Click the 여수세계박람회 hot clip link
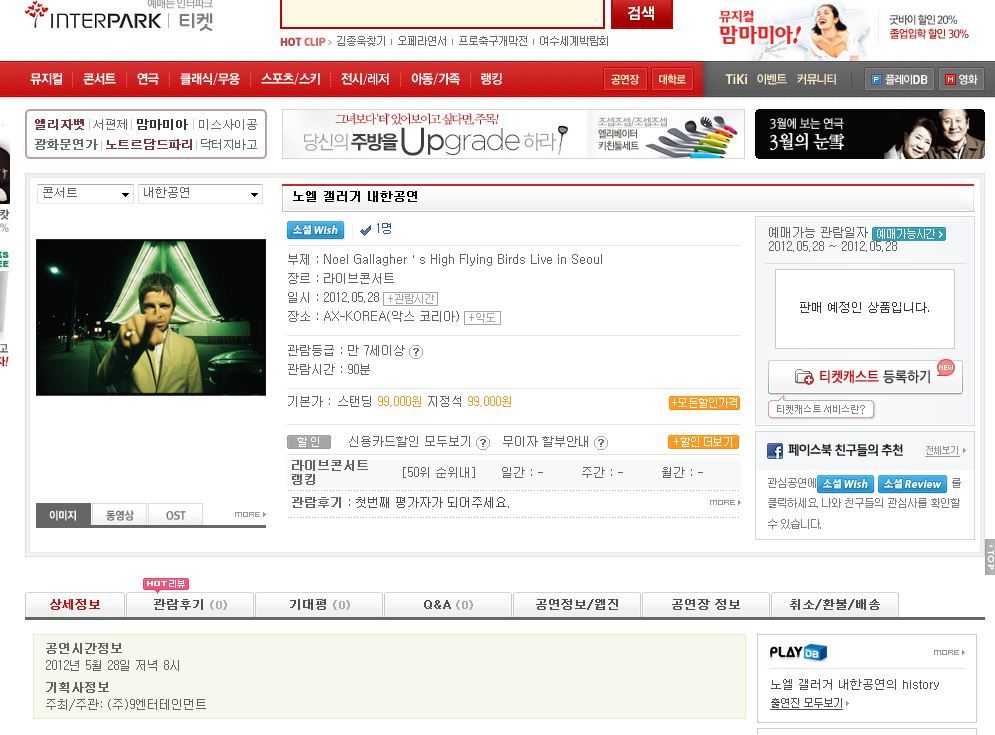 coord(574,41)
